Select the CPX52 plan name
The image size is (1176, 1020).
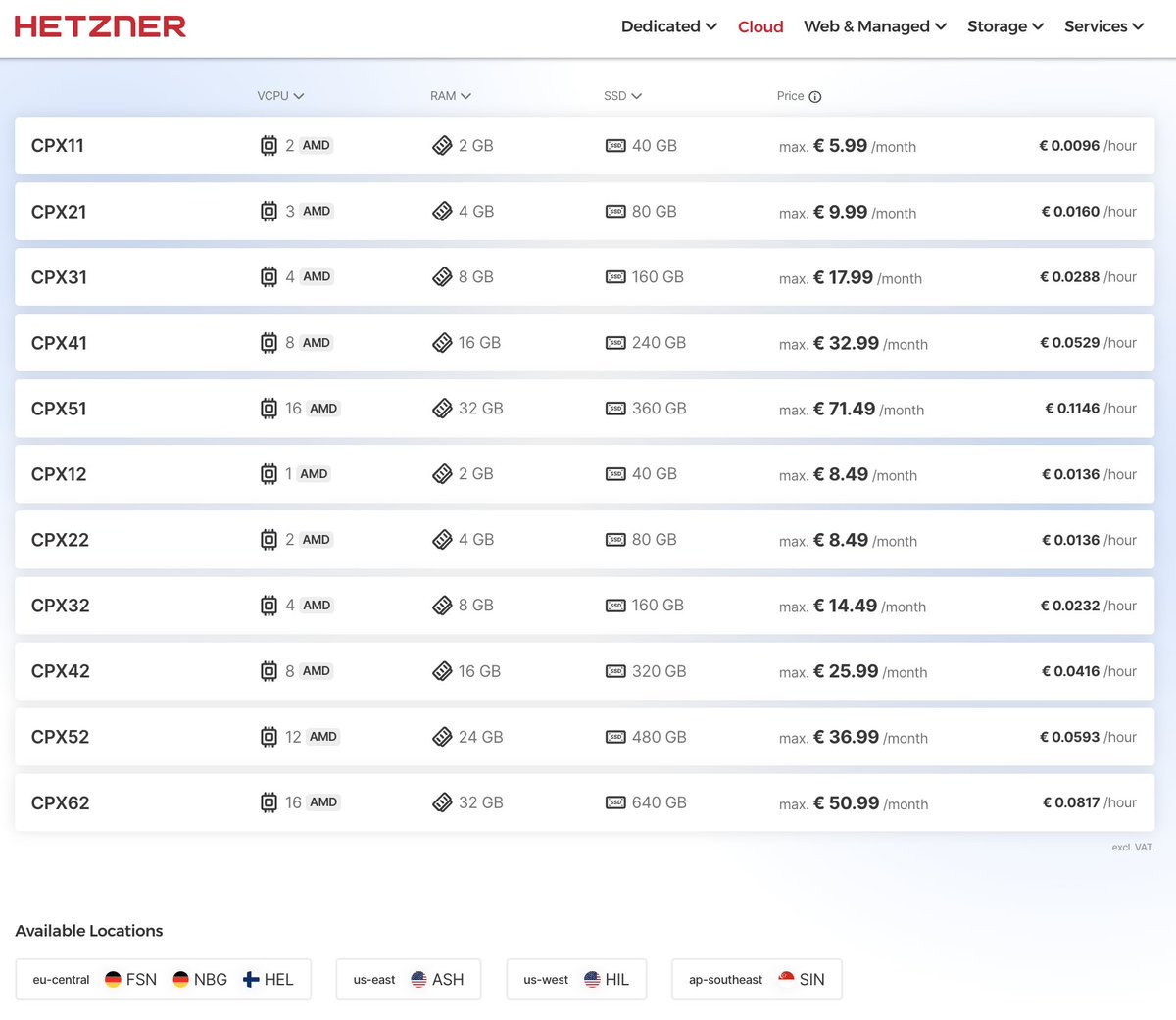(x=60, y=737)
